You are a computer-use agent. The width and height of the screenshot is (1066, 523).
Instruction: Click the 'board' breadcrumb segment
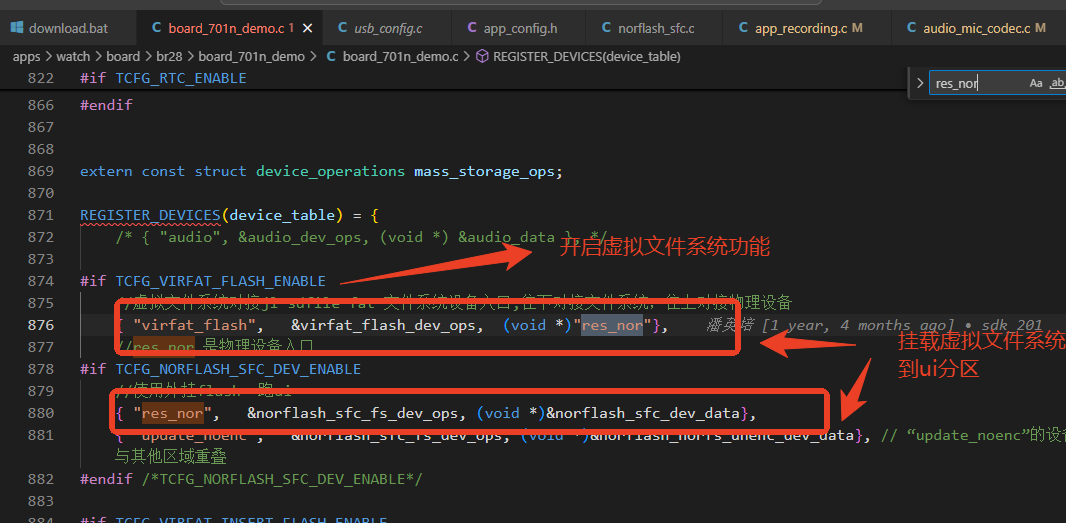123,56
